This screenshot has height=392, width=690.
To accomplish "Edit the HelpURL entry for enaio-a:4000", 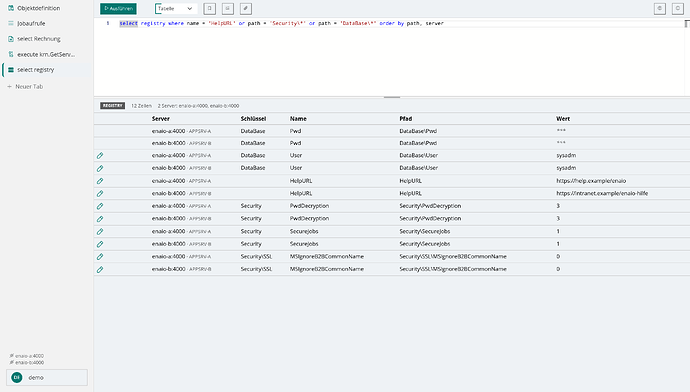I will pos(100,181).
